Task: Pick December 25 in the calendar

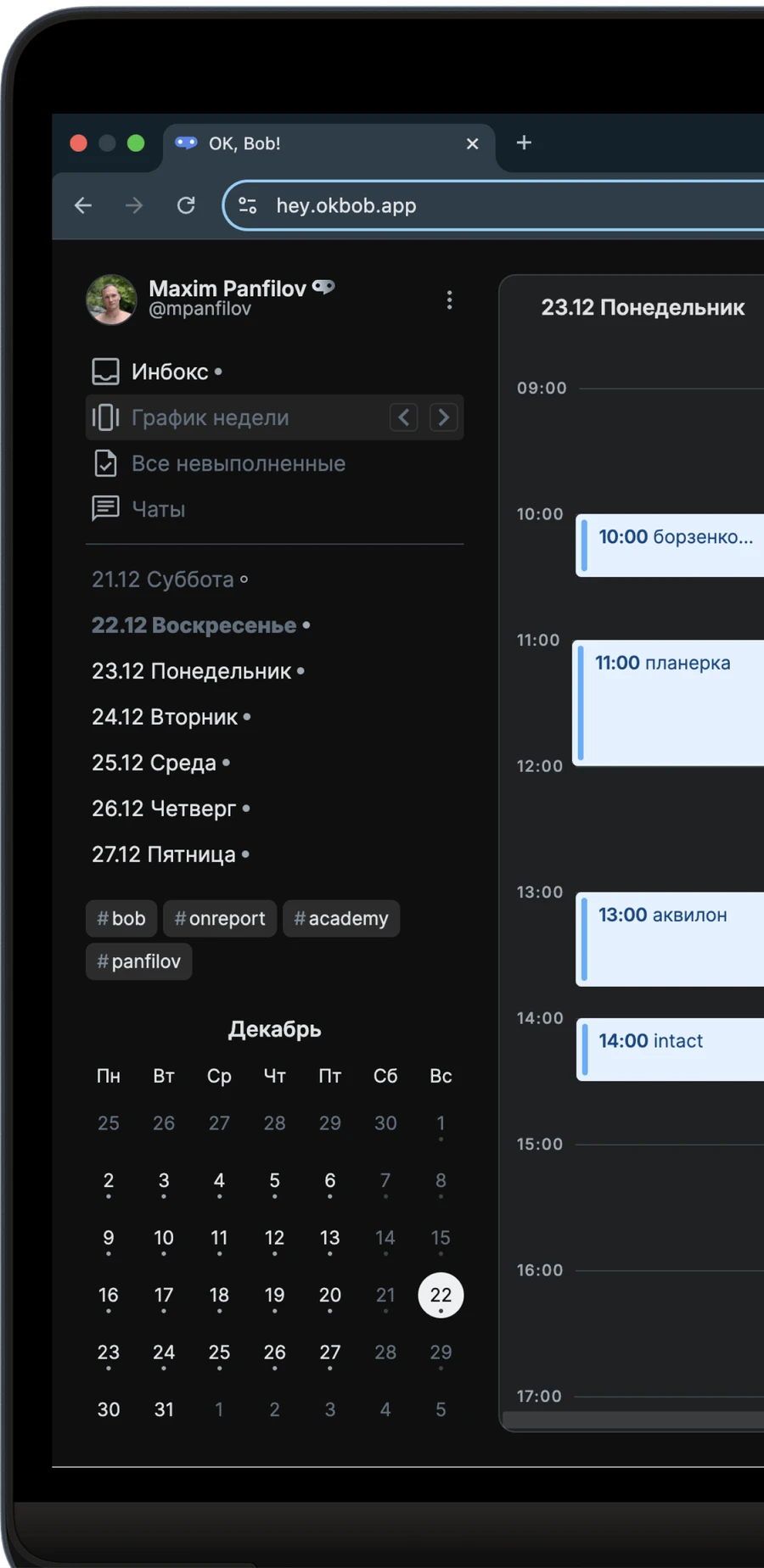Action: click(219, 1352)
